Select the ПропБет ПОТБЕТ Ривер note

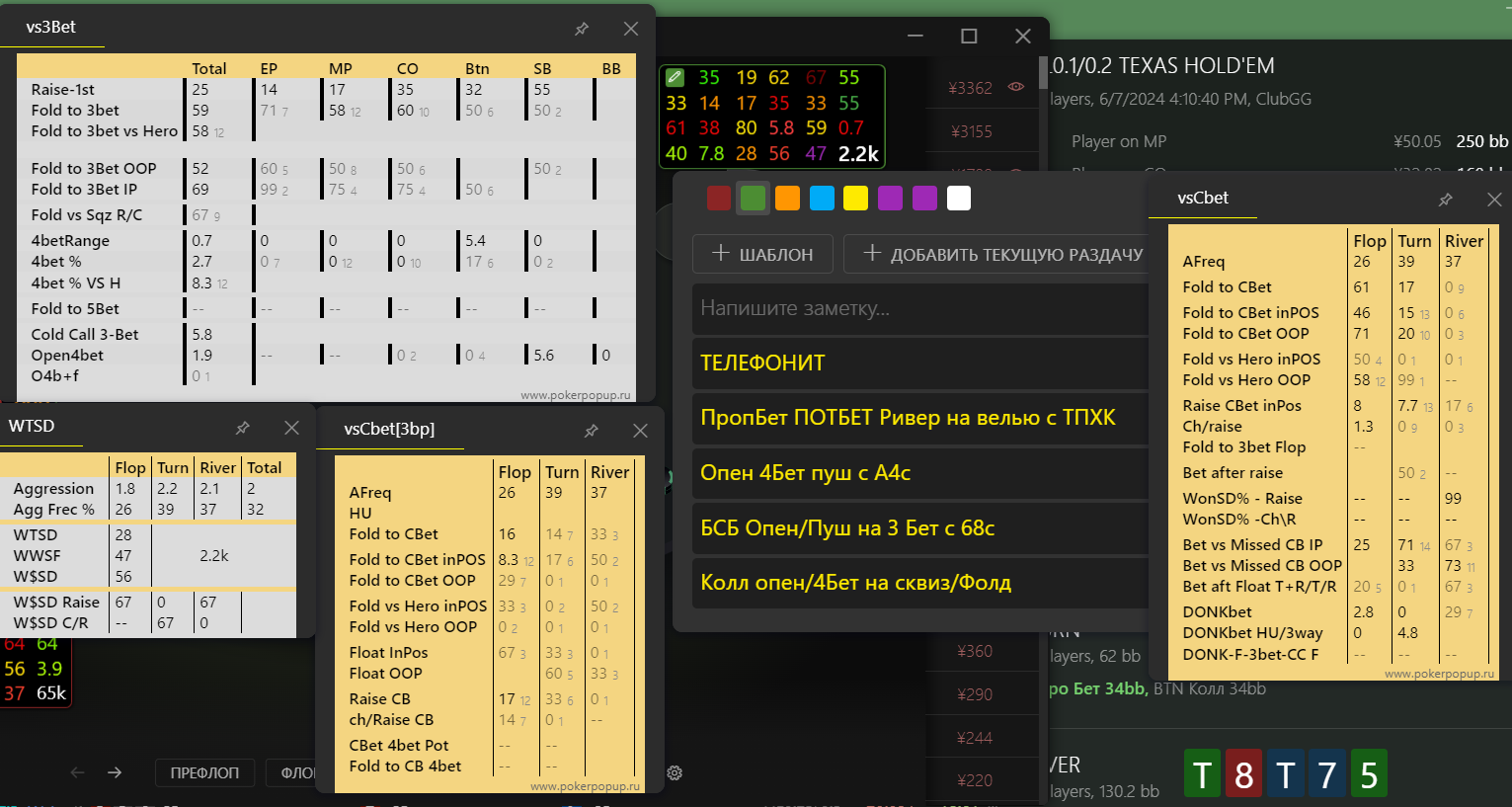(x=920, y=418)
